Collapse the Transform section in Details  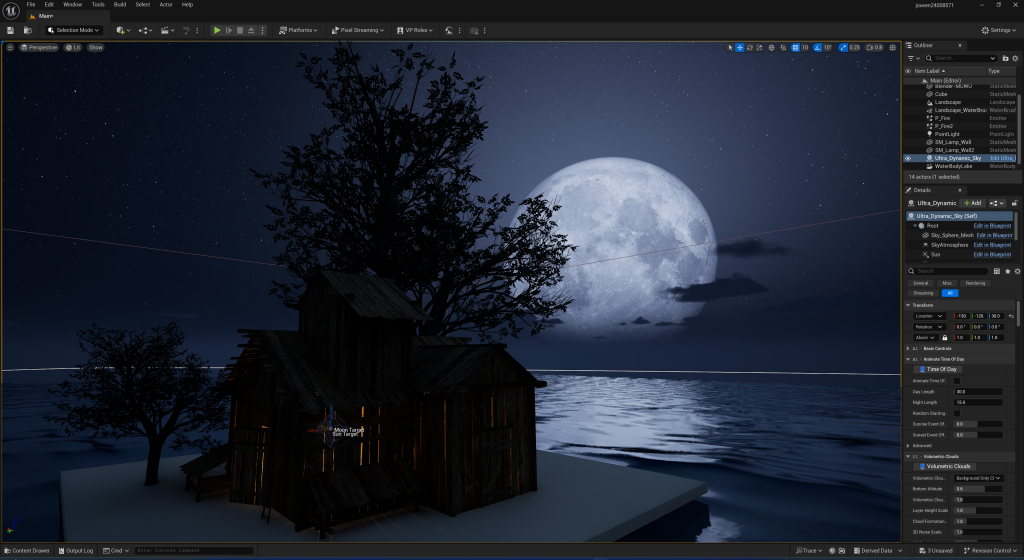(x=908, y=305)
